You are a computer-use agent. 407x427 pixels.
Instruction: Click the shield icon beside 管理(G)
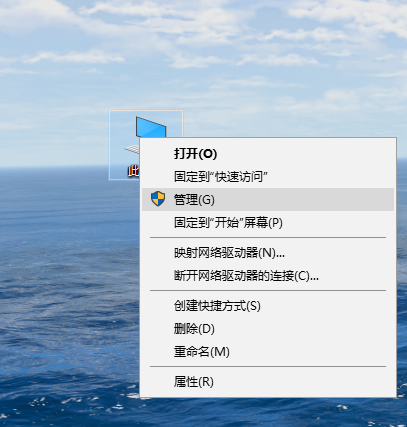point(158,199)
